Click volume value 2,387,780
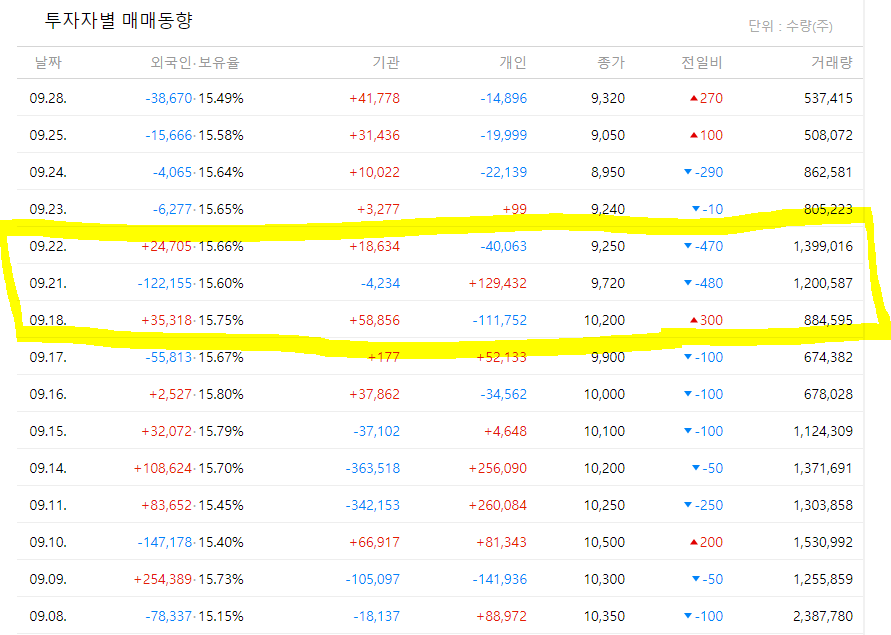Image resolution: width=891 pixels, height=635 pixels. click(x=823, y=616)
